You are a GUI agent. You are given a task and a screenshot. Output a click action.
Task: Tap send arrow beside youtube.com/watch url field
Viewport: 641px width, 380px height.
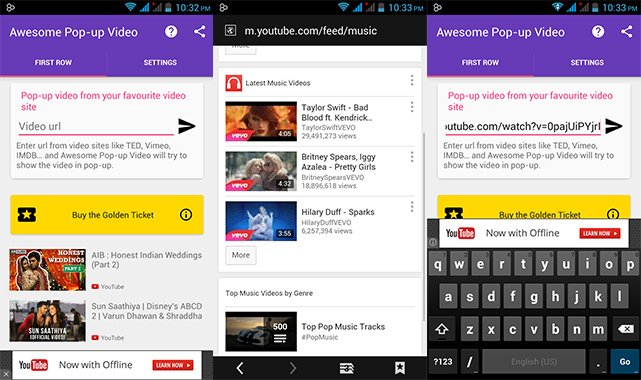(x=614, y=126)
